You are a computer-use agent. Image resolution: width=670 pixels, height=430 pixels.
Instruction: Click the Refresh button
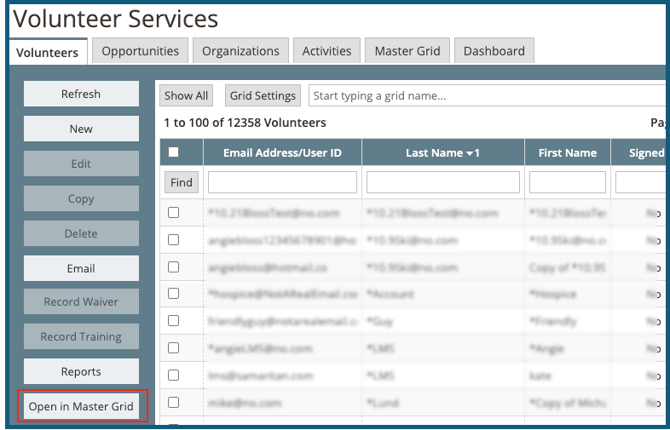[x=81, y=94]
